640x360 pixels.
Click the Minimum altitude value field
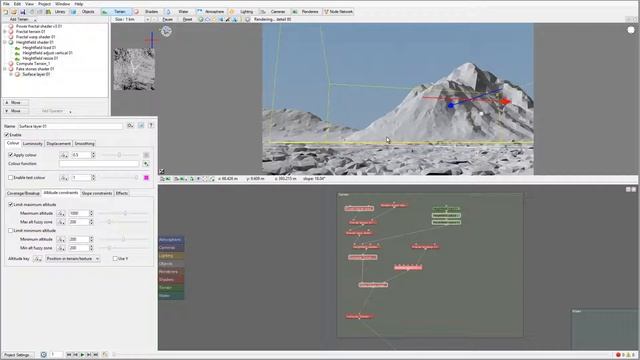[x=79, y=239]
